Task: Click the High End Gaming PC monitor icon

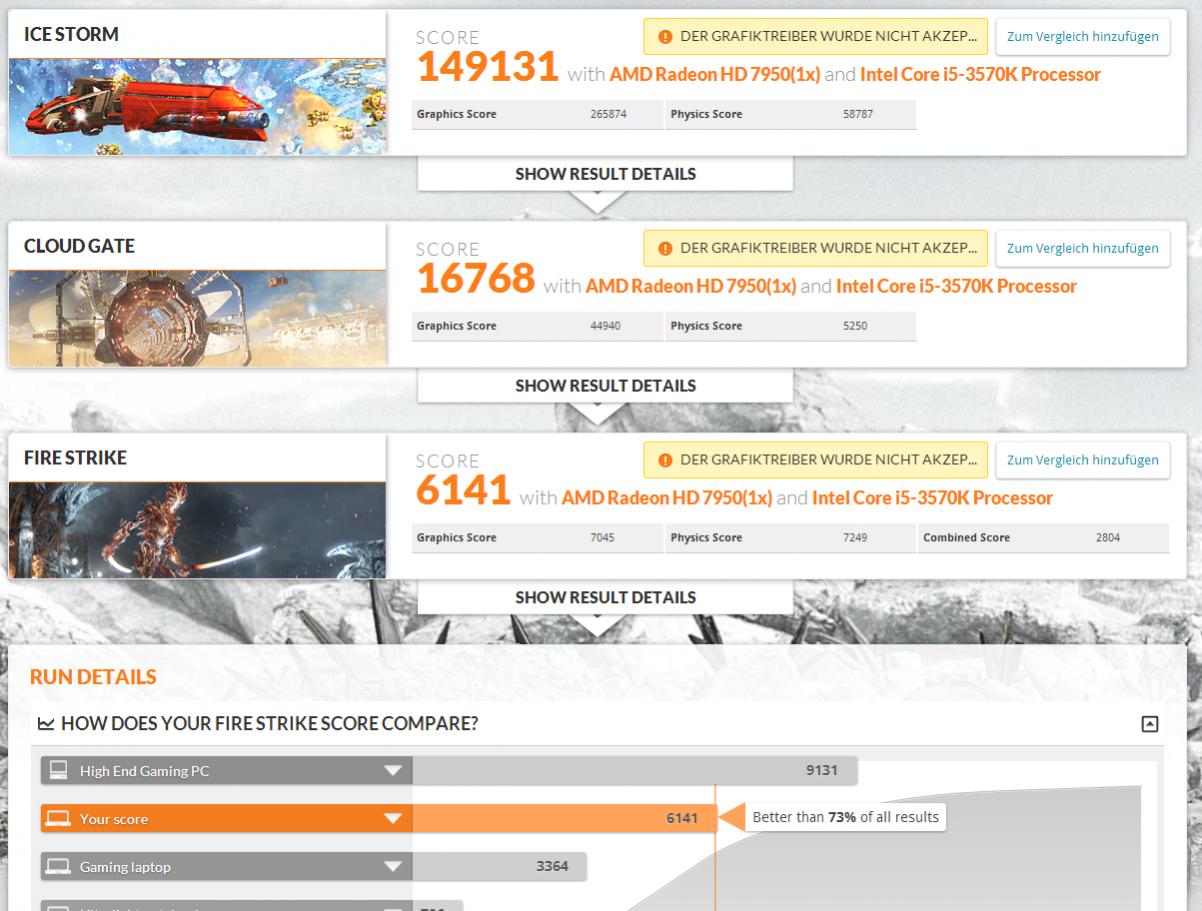Action: [59, 770]
